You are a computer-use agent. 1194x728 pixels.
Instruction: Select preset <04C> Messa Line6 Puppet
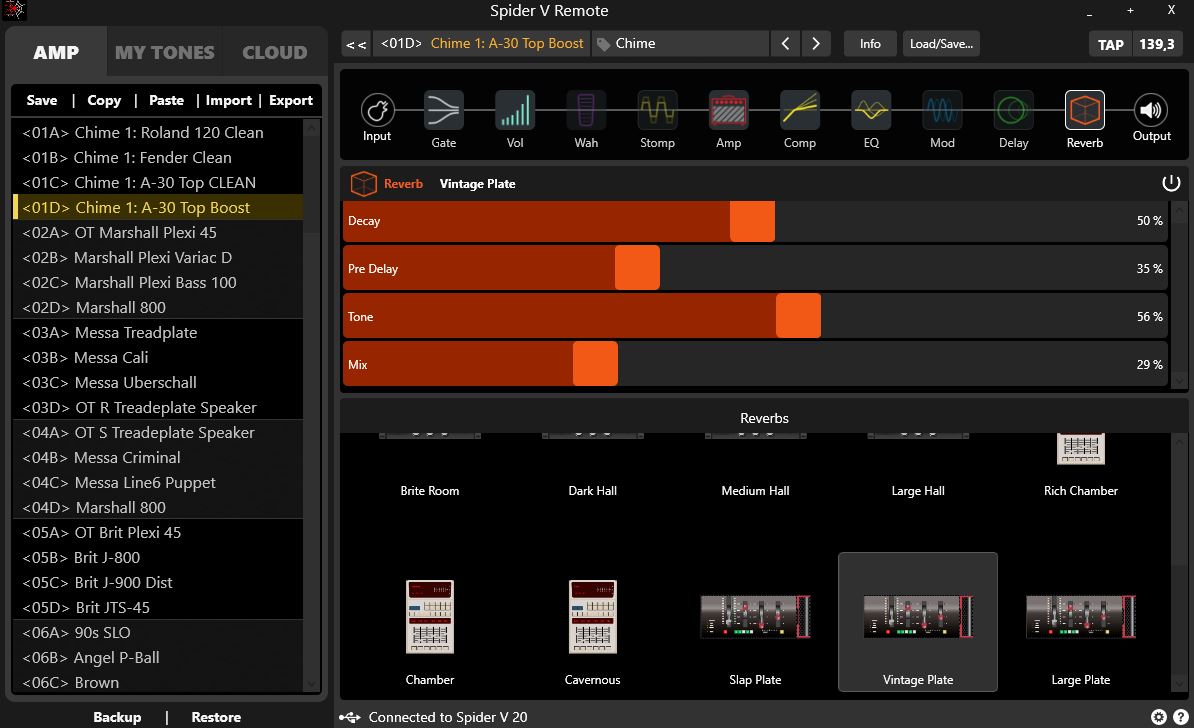pyautogui.click(x=158, y=483)
